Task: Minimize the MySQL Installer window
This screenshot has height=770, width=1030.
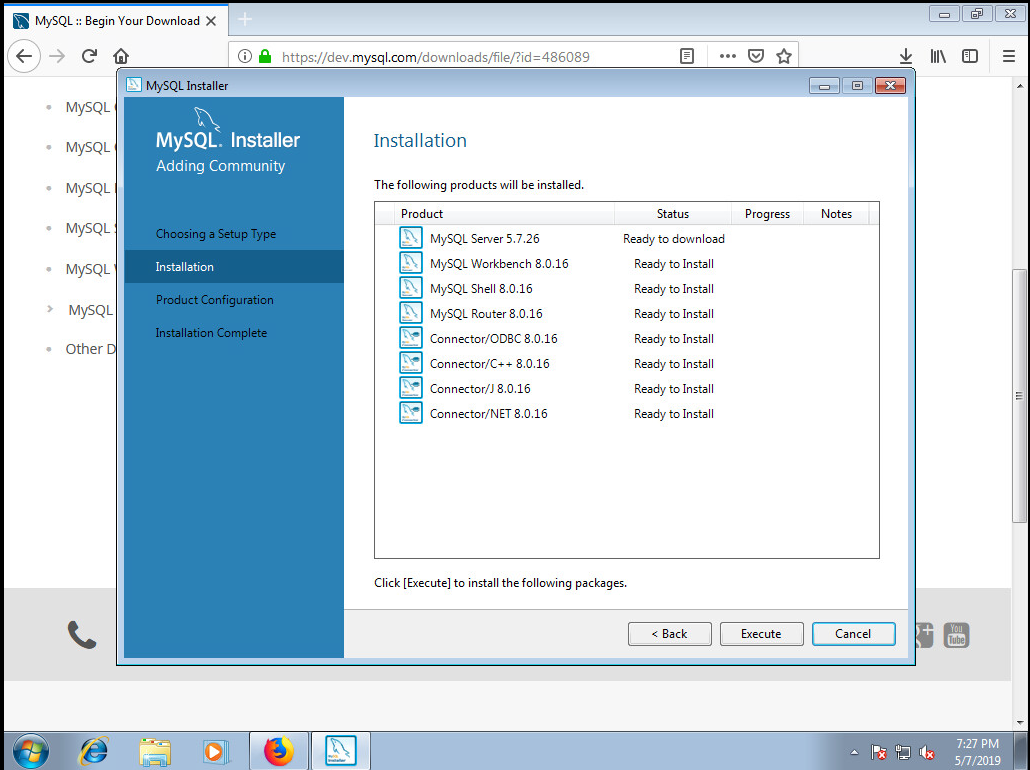Action: point(824,85)
